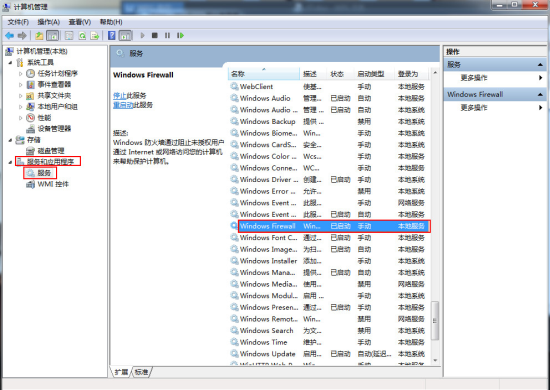Screen dimensions: 550x390
Task: Select 磁盘管理 tree node
Action: point(51,151)
